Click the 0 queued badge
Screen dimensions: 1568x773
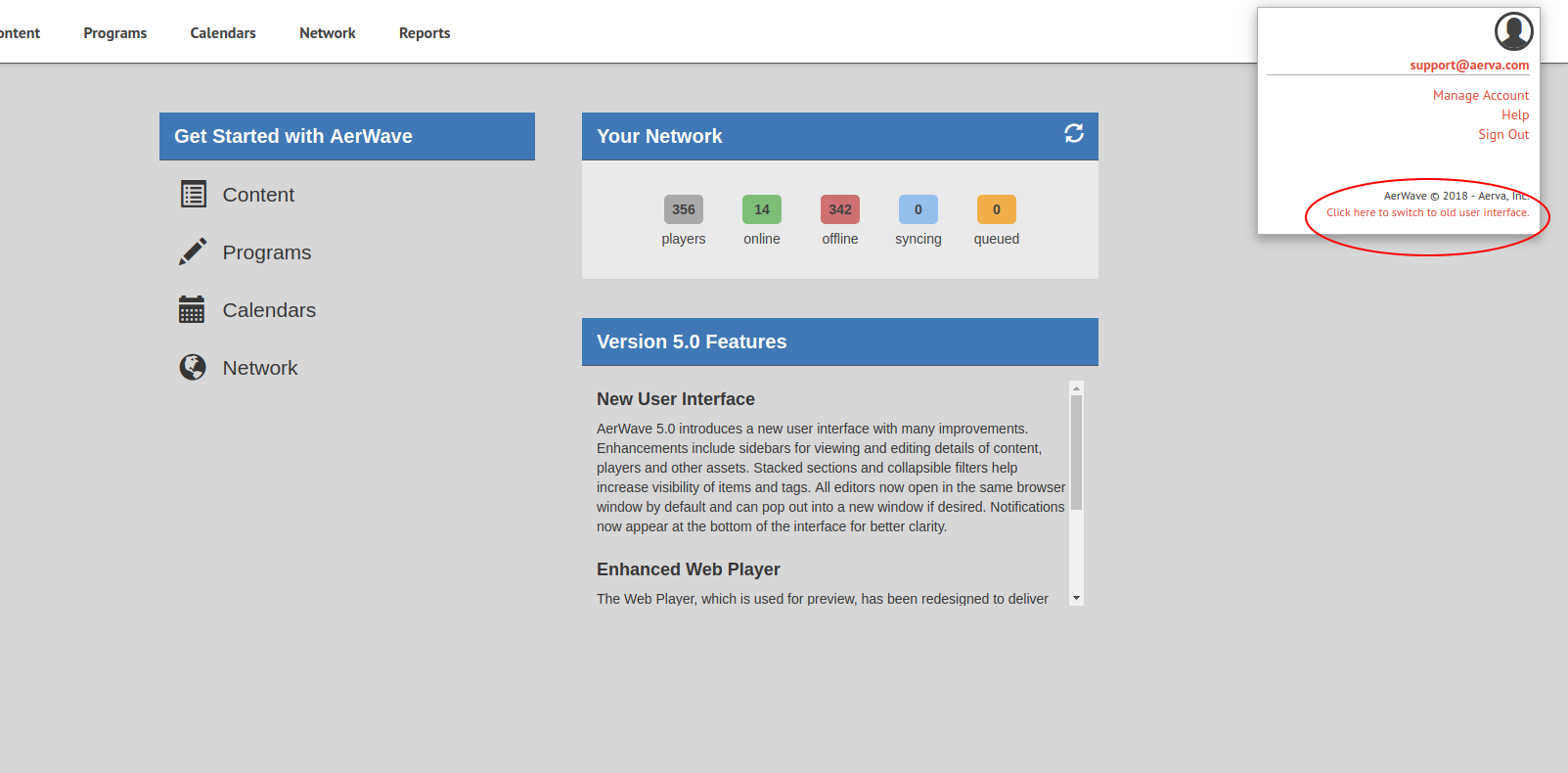(997, 209)
